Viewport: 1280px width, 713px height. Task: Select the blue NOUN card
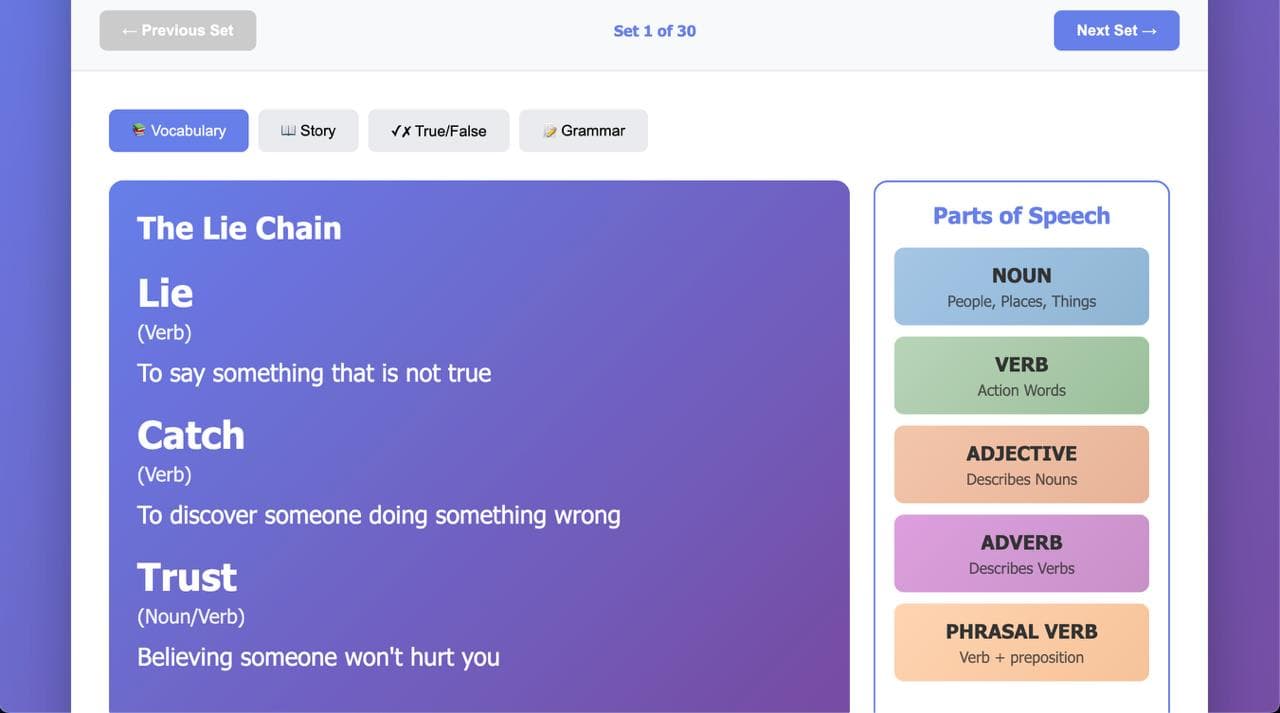(1021, 286)
